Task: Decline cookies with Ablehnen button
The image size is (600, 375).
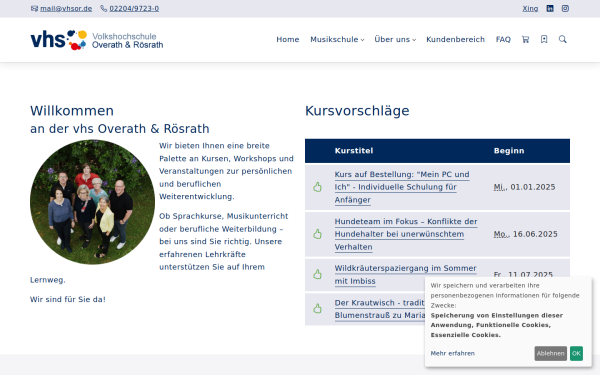Action: [x=550, y=354]
